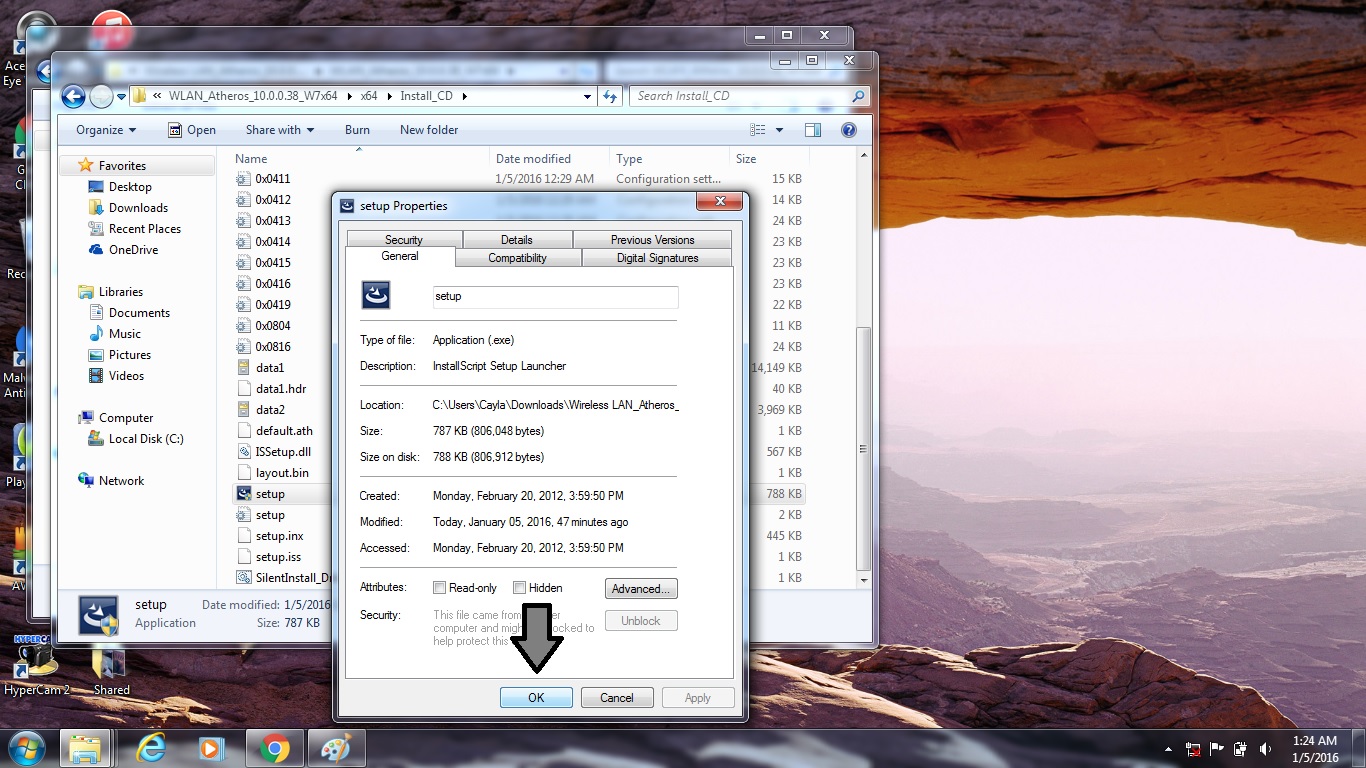The width and height of the screenshot is (1366, 768).
Task: Select the setup.inx file
Action: (269, 536)
